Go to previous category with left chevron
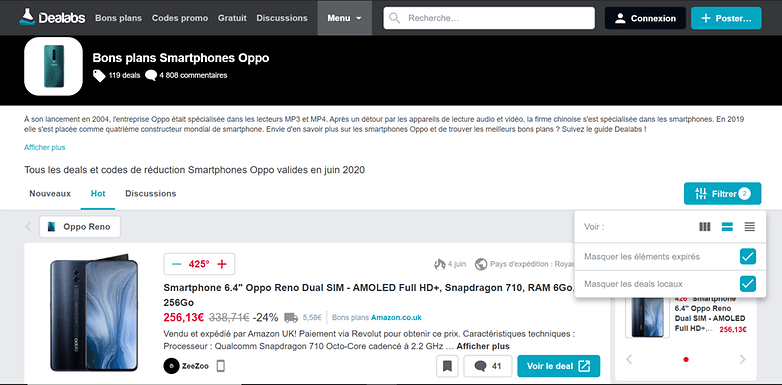The height and width of the screenshot is (385, 782). [28, 227]
